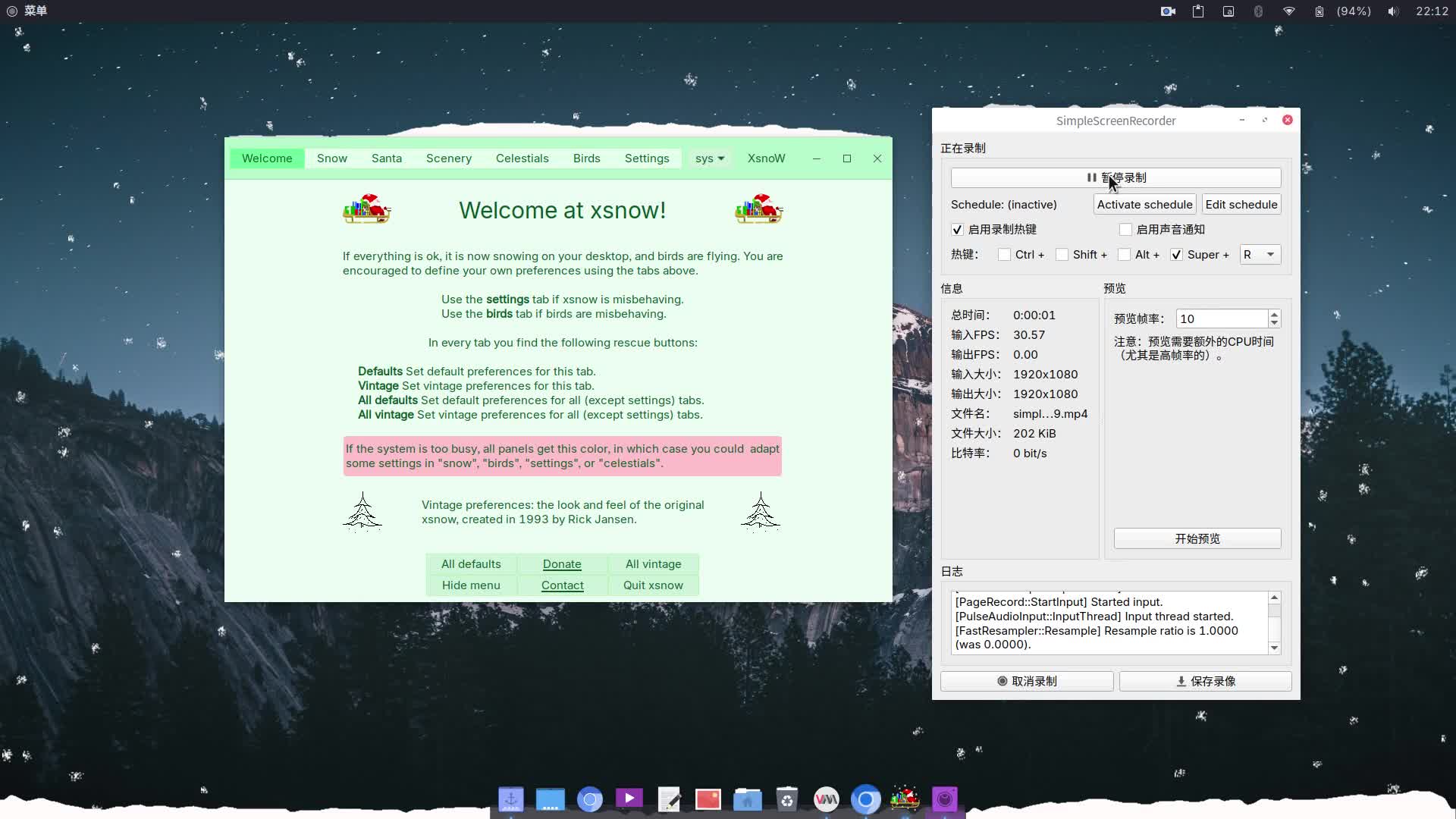Click the xsnow Donate link
Screen dimensions: 1456x819
click(x=562, y=563)
